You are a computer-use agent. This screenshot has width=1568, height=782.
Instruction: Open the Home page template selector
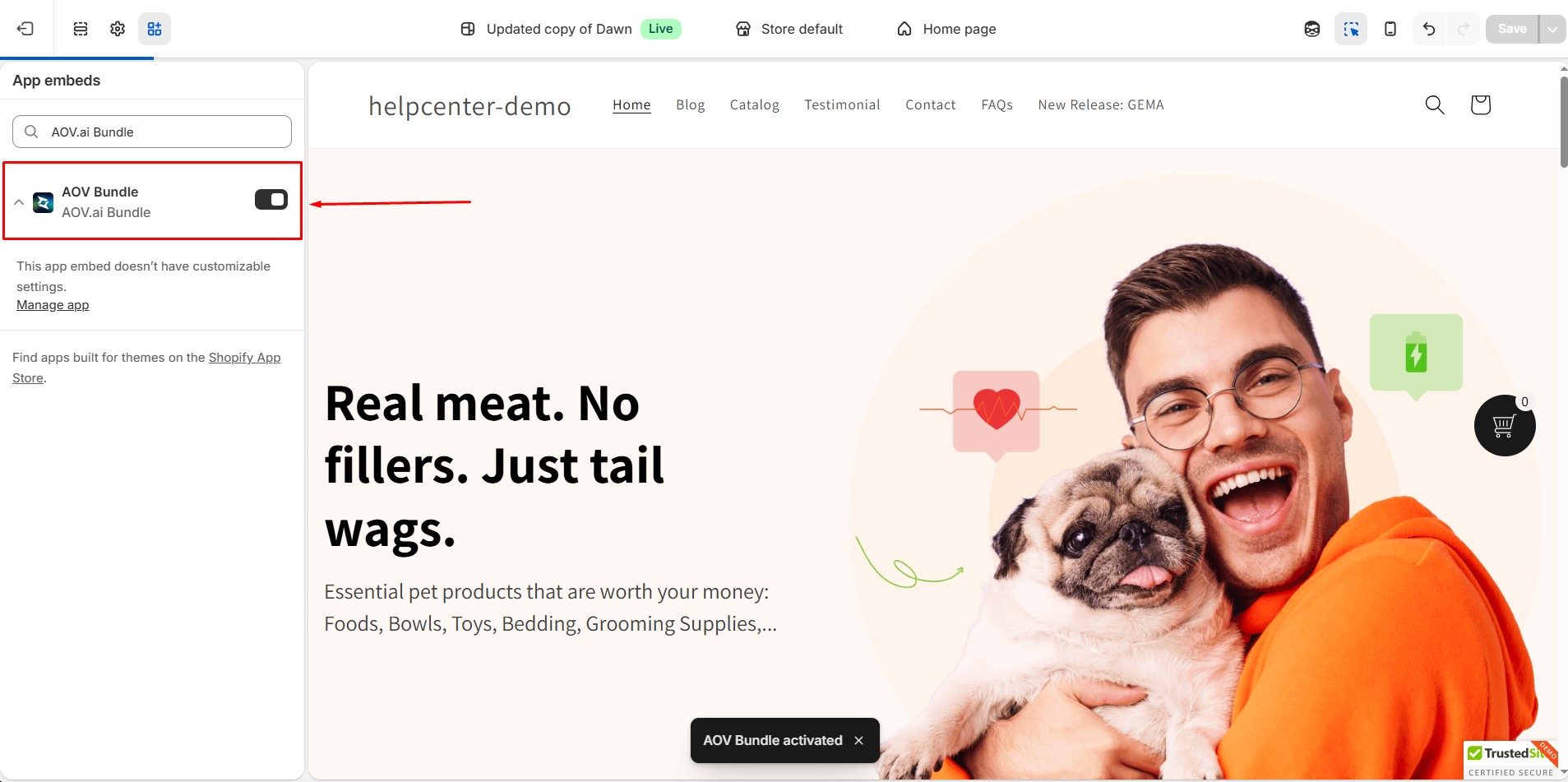[946, 29]
